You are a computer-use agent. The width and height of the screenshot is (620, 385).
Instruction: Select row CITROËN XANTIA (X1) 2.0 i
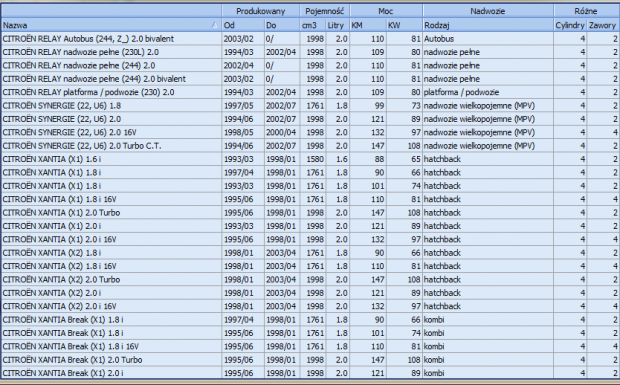pos(310,226)
